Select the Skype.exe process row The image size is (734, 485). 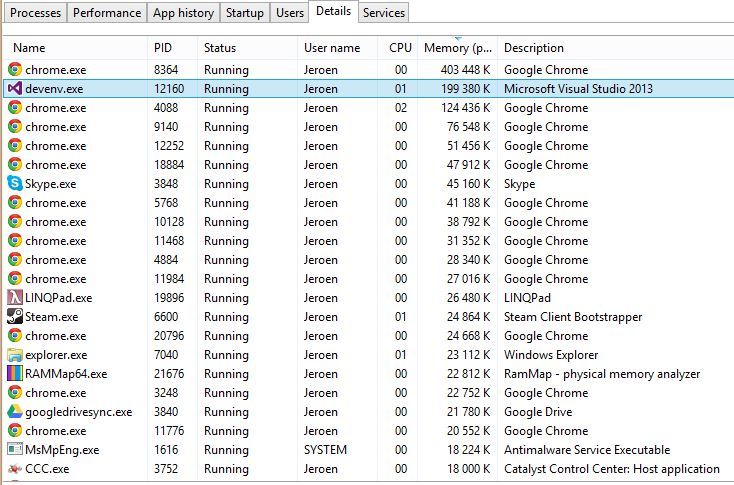tap(367, 184)
